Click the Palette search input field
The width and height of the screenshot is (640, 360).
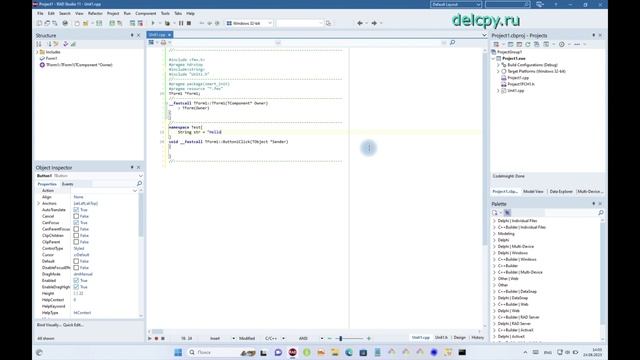(x=570, y=213)
